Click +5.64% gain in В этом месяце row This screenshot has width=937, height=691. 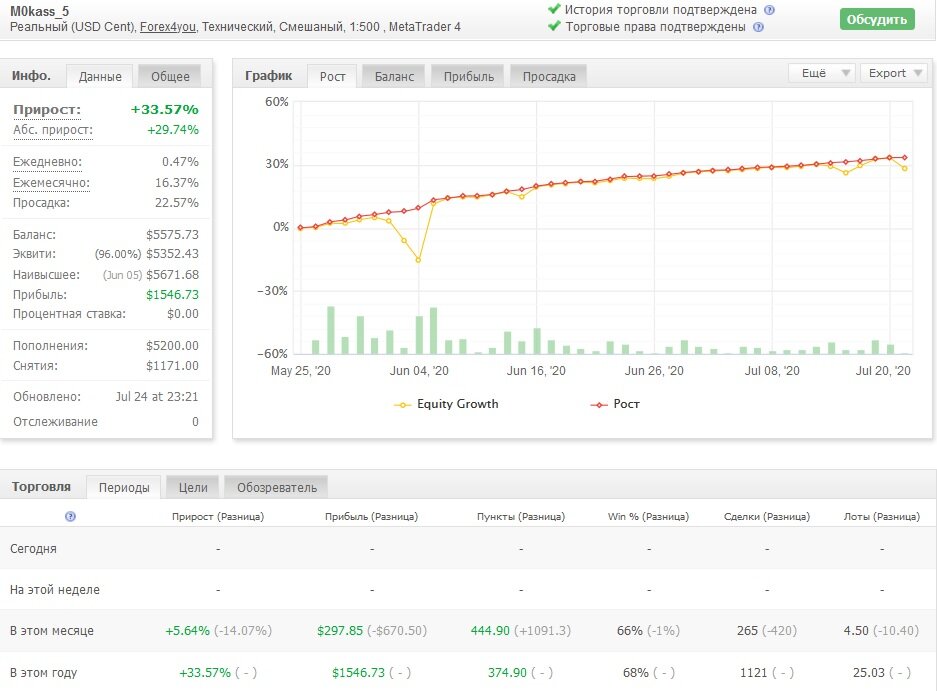pyautogui.click(x=188, y=631)
